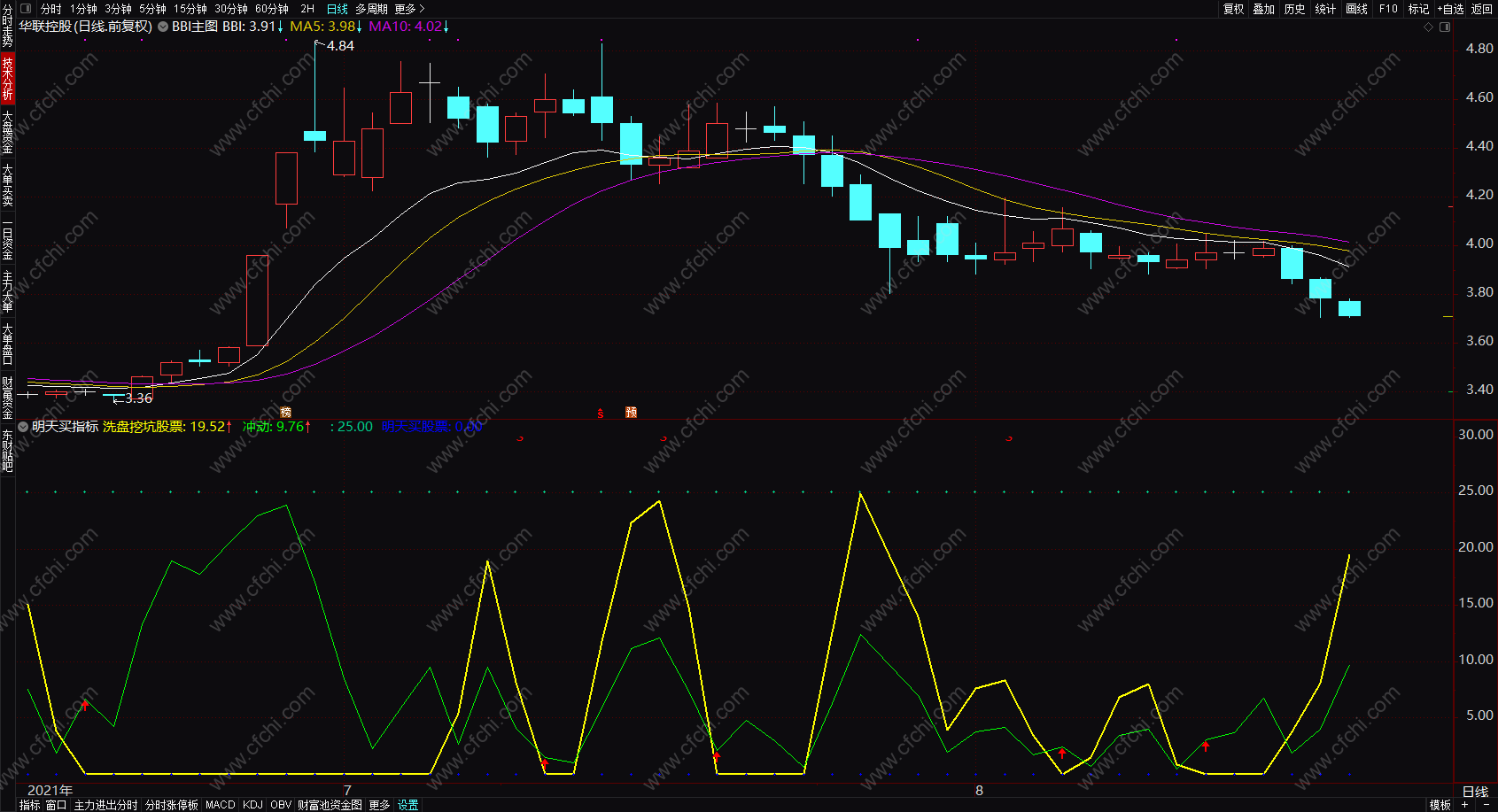This screenshot has height=812, width=1498.
Task: Select the MACD indicator tab
Action: 221,805
